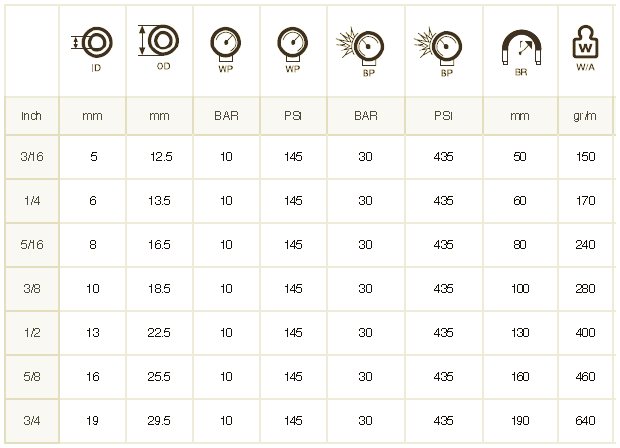Select the 5/16 inch row label
This screenshot has height=448, width=620.
point(32,245)
